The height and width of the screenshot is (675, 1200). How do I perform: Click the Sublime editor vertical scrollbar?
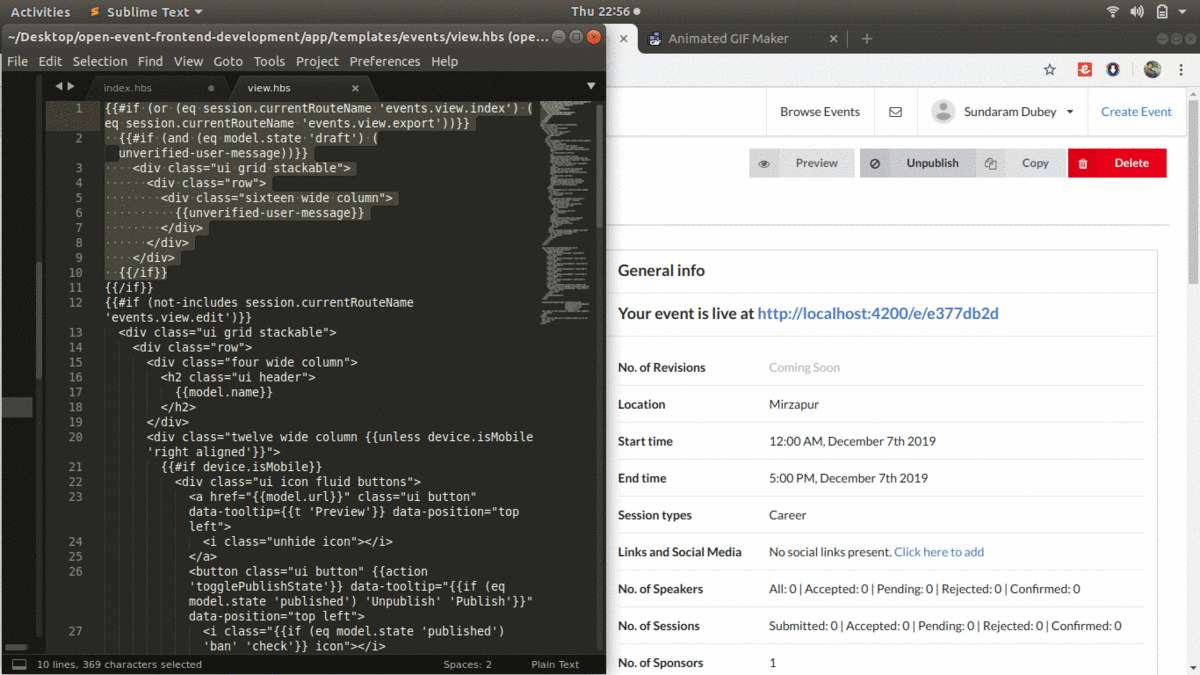pyautogui.click(x=599, y=165)
